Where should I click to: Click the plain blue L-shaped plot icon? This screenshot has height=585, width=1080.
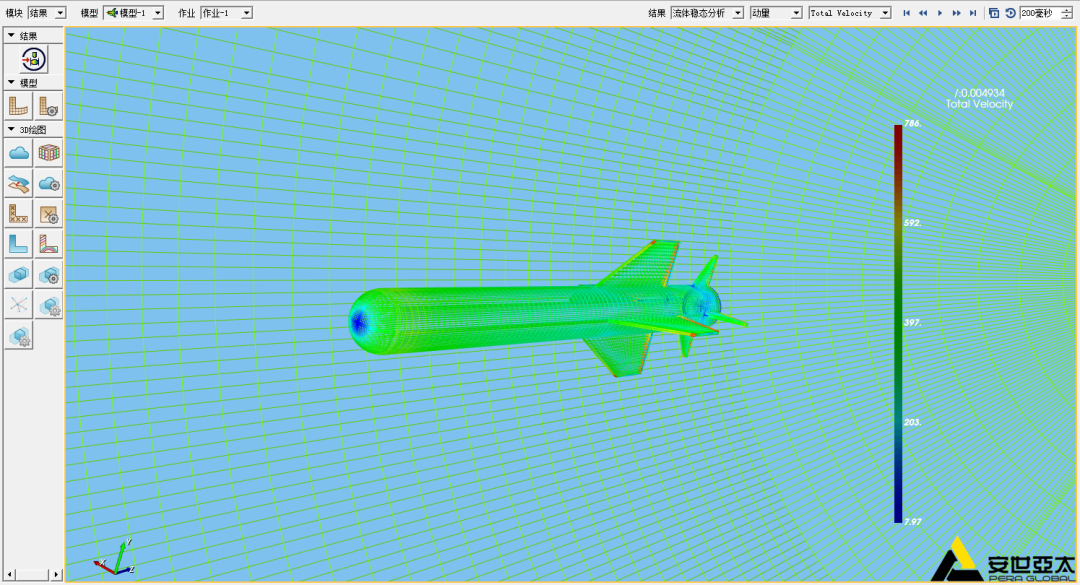[x=19, y=244]
